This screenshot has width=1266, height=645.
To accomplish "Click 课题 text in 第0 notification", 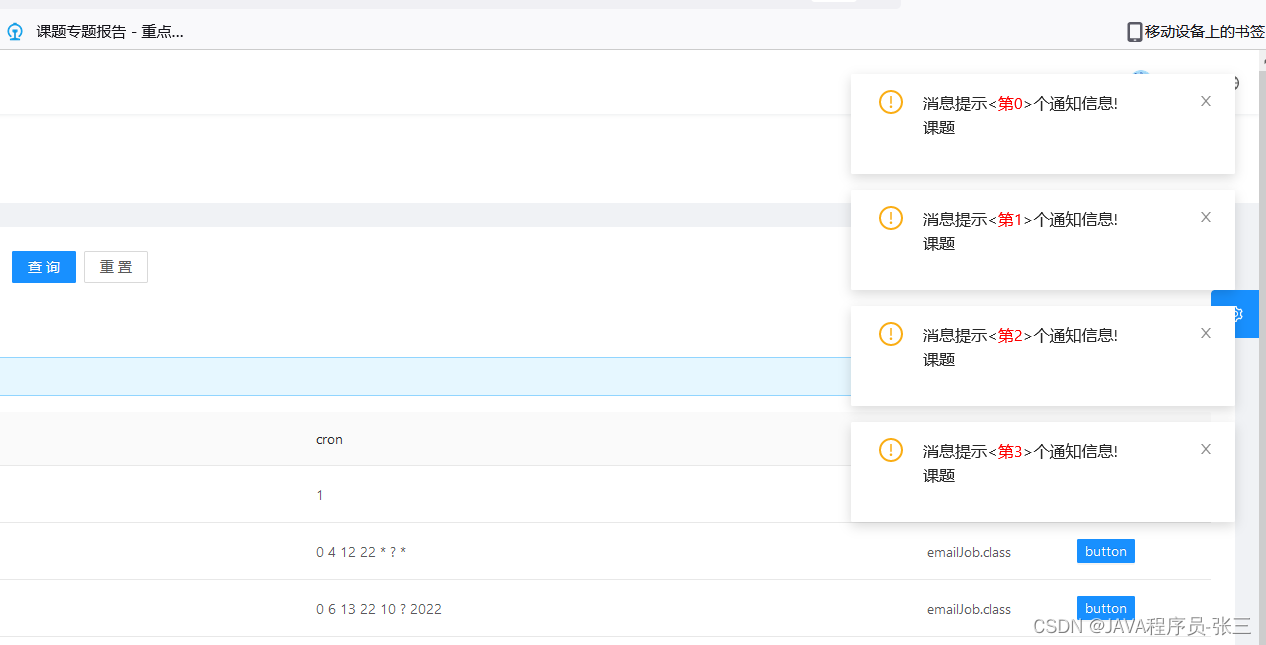I will pyautogui.click(x=939, y=128).
